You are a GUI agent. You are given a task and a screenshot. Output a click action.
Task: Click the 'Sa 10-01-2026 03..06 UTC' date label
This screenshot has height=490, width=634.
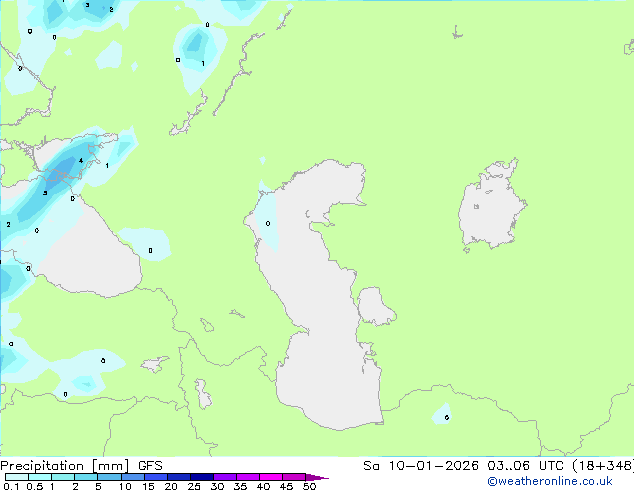tap(463, 466)
